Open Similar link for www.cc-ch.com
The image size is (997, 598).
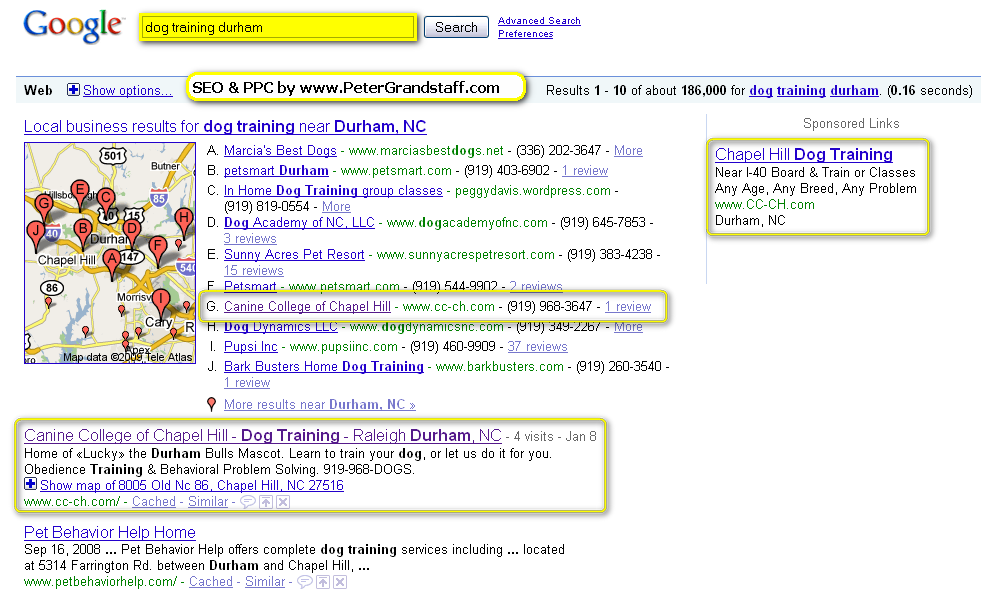208,501
